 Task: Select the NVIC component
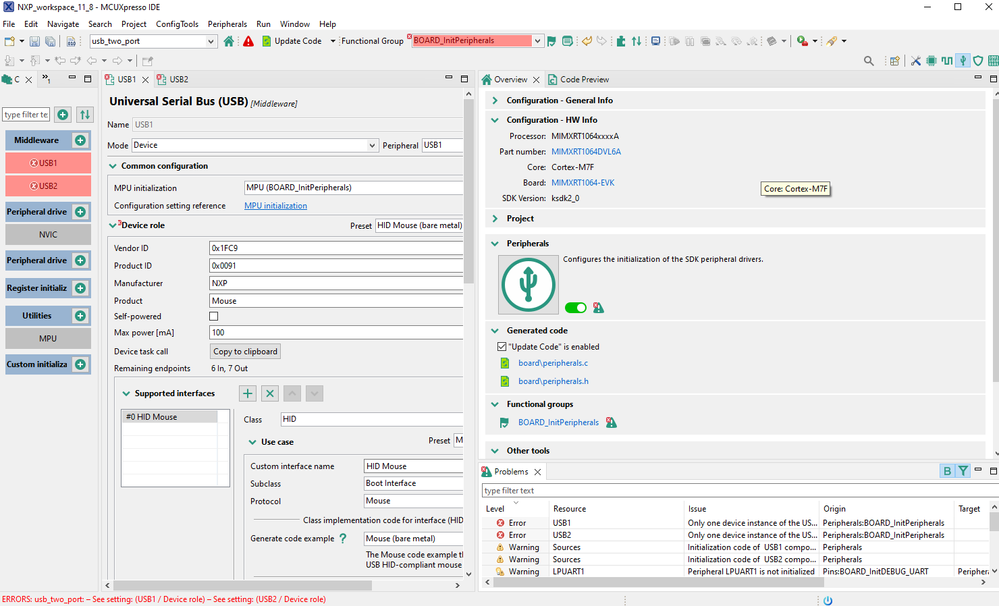[x=48, y=234]
